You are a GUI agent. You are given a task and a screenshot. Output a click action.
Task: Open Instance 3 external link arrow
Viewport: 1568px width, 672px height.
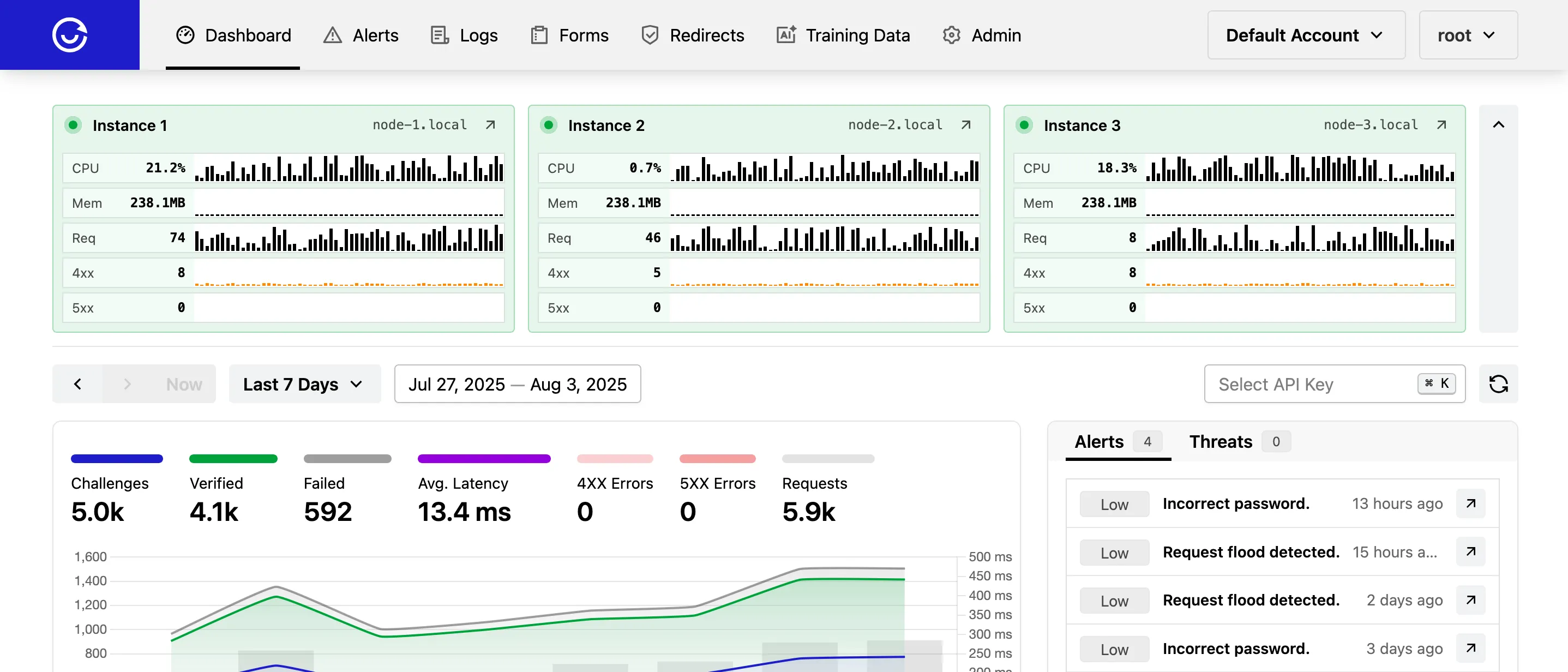1441,125
